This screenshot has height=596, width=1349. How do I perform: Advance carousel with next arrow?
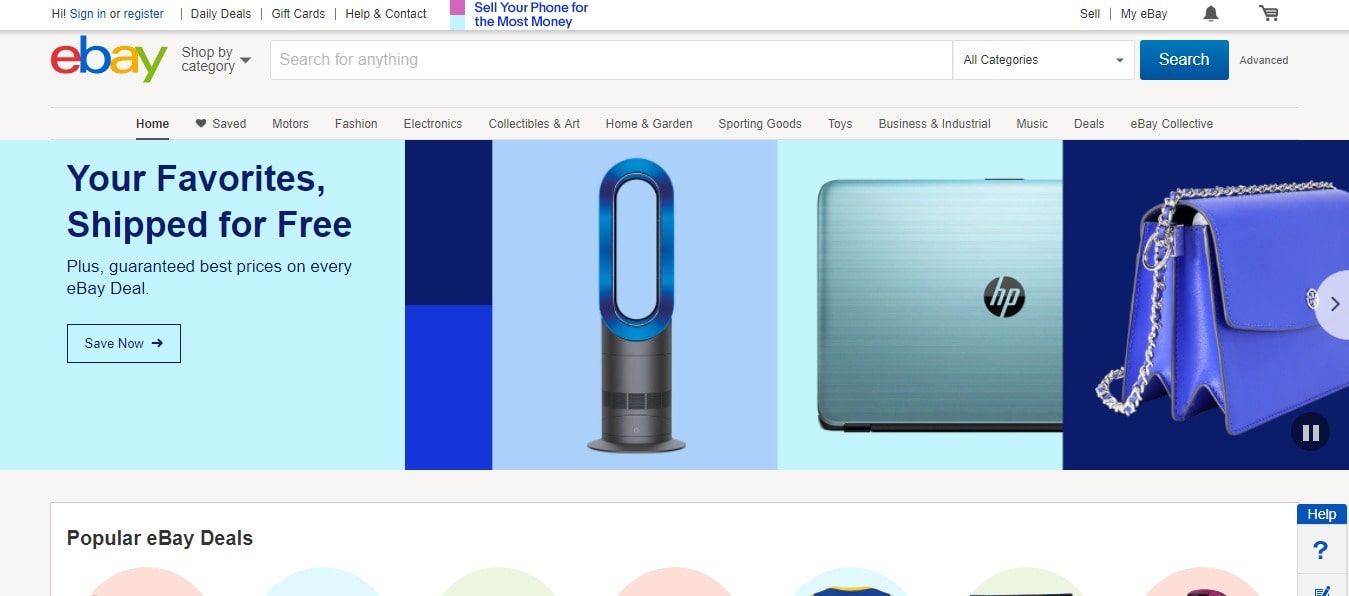[x=1333, y=304]
